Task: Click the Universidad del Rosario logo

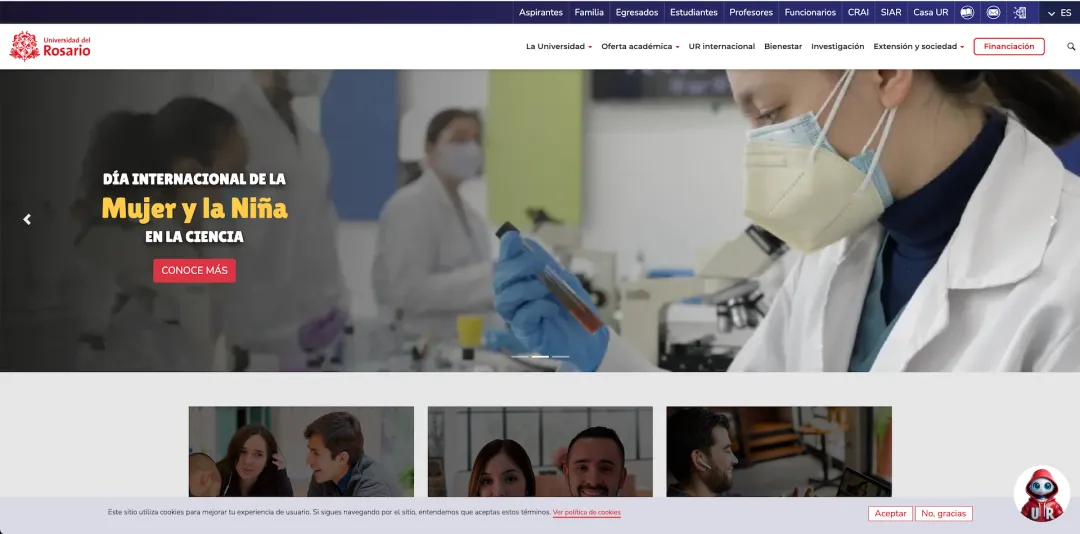Action: (x=50, y=46)
